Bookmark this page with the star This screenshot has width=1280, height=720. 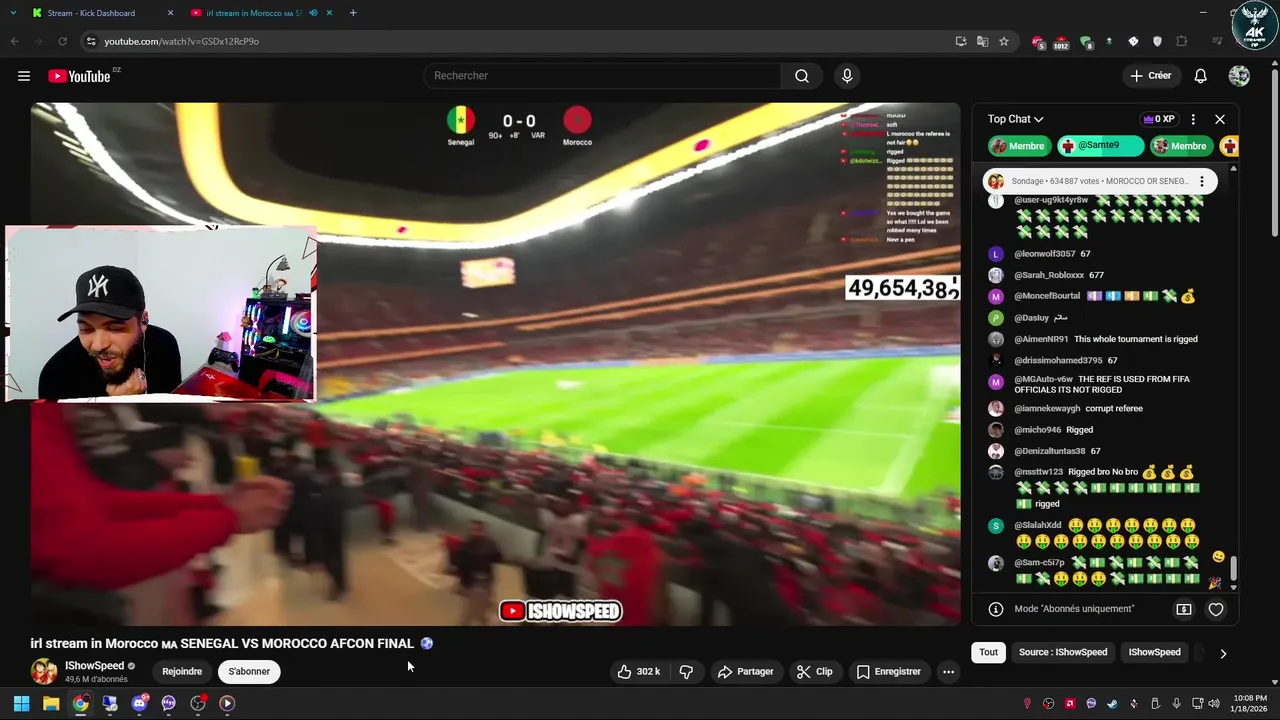pos(1004,41)
